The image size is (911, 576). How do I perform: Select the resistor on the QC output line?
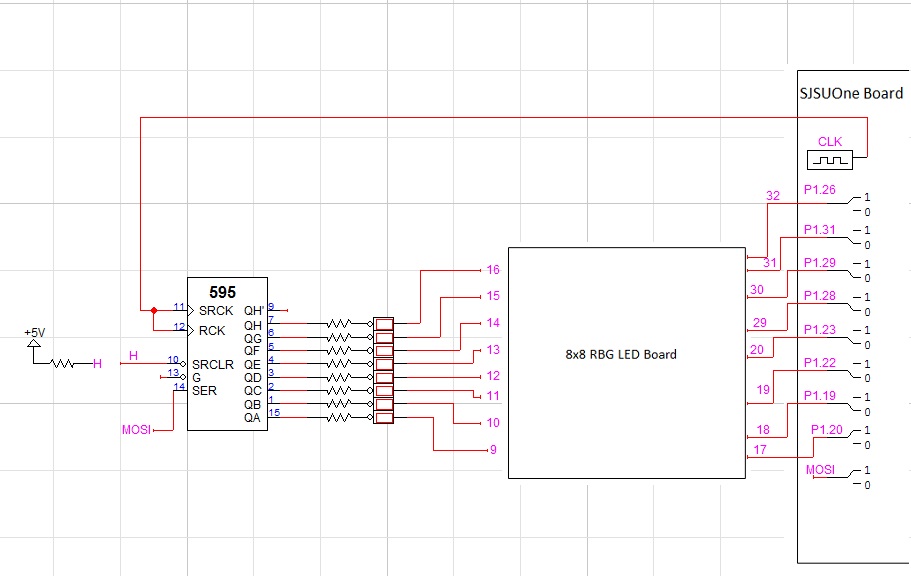pyautogui.click(x=339, y=391)
